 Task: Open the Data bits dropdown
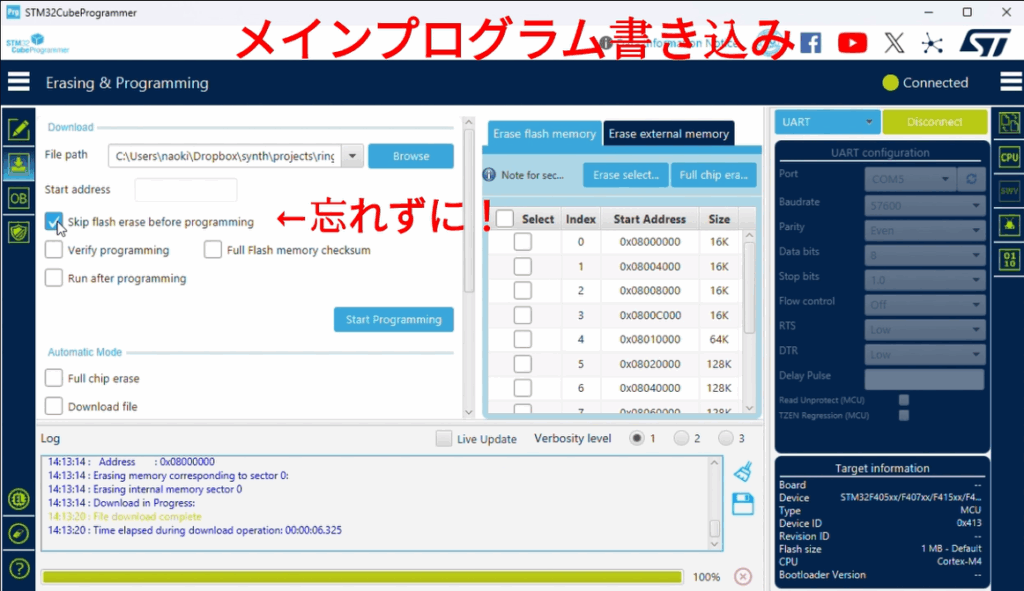point(924,255)
